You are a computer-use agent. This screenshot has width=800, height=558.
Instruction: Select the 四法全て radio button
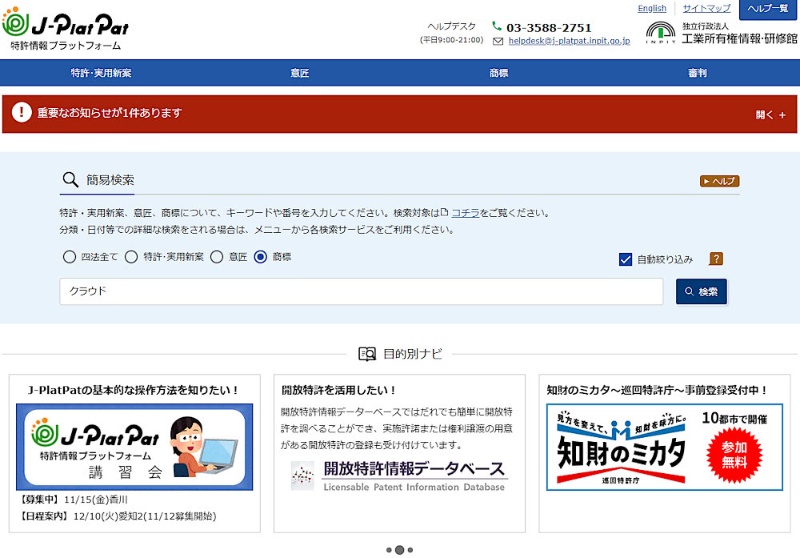[x=69, y=257]
